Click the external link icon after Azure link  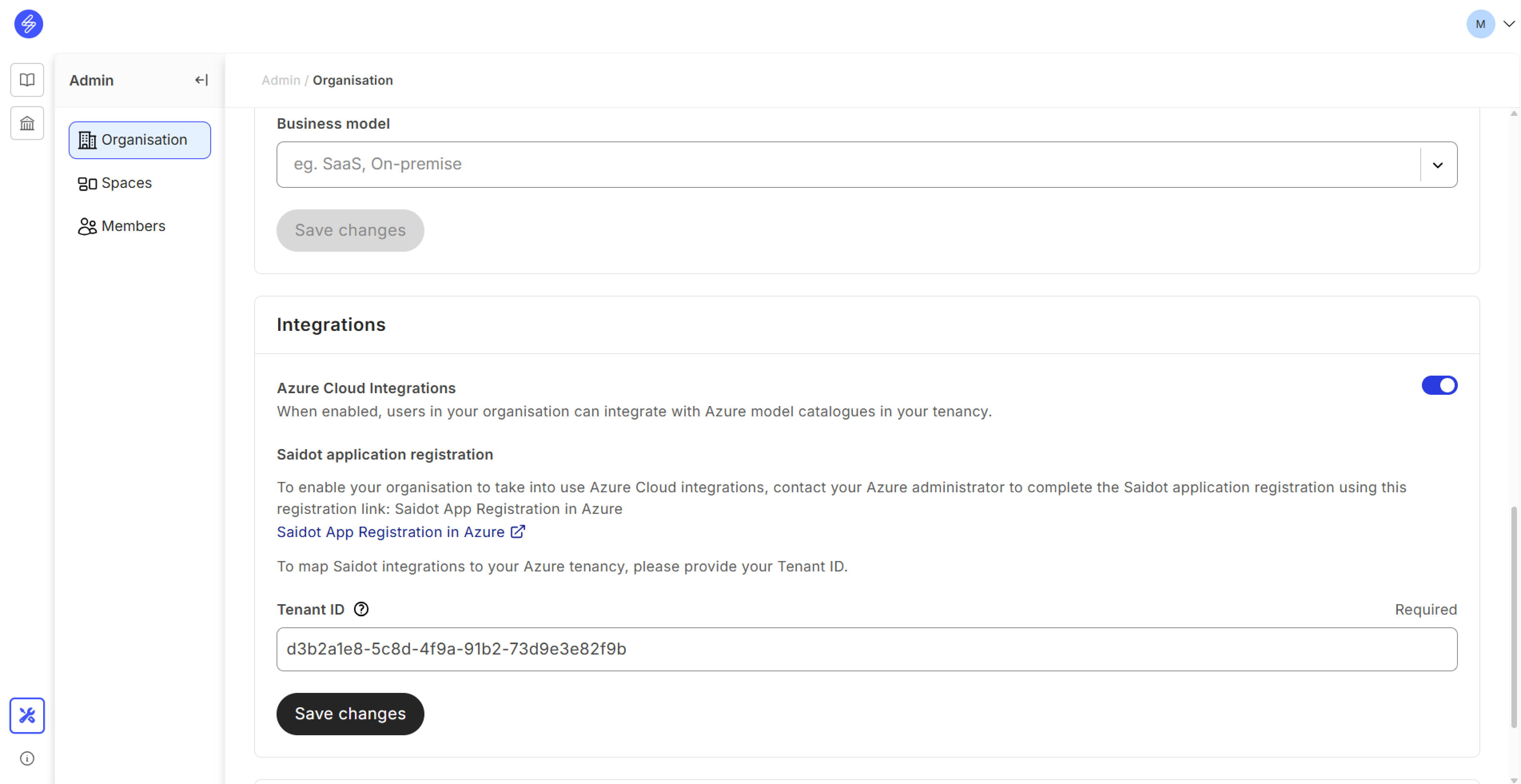(x=518, y=531)
